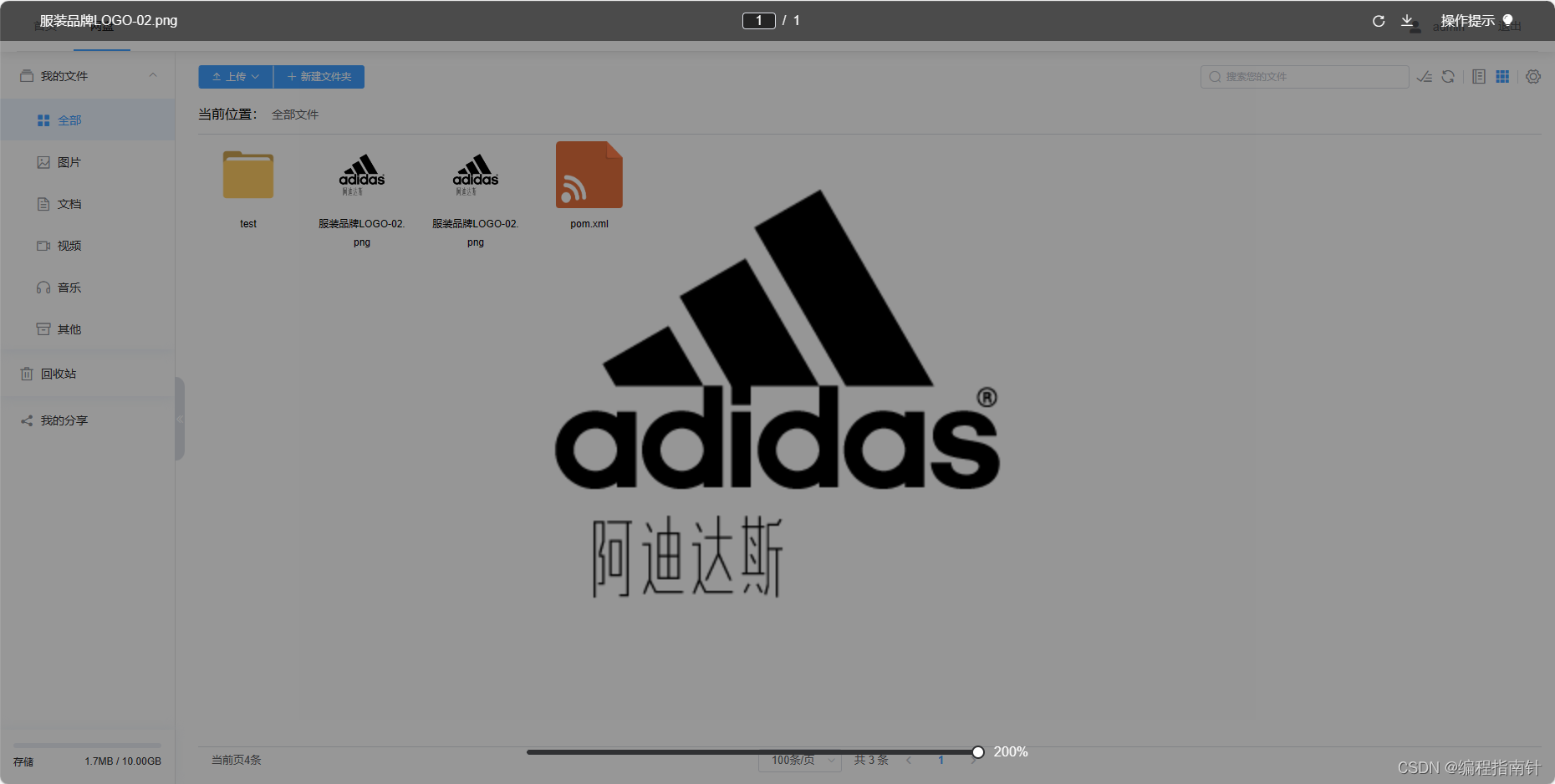Click 全部文件 breadcrumb link
Viewport: 1555px width, 784px height.
[x=295, y=115]
